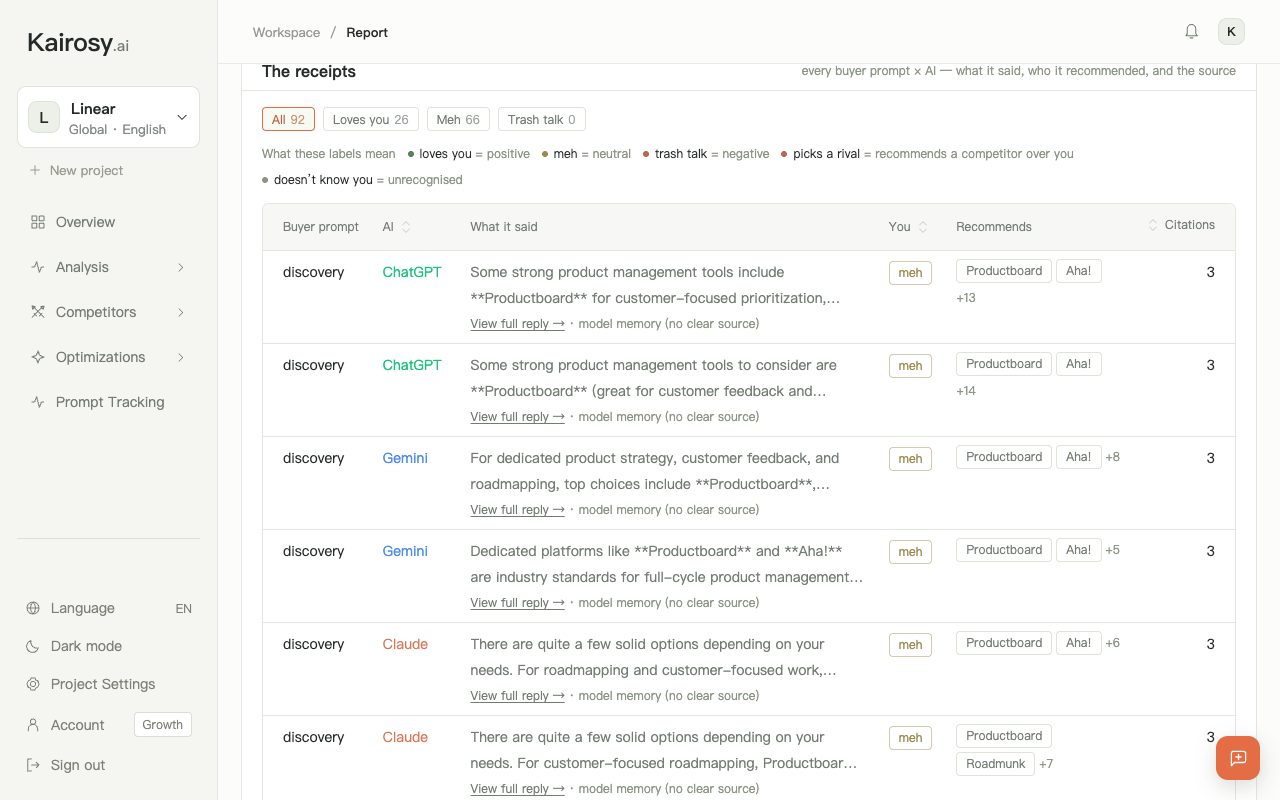The height and width of the screenshot is (800, 1280).
Task: Expand the +13 more recommendations chip
Action: pos(966,298)
